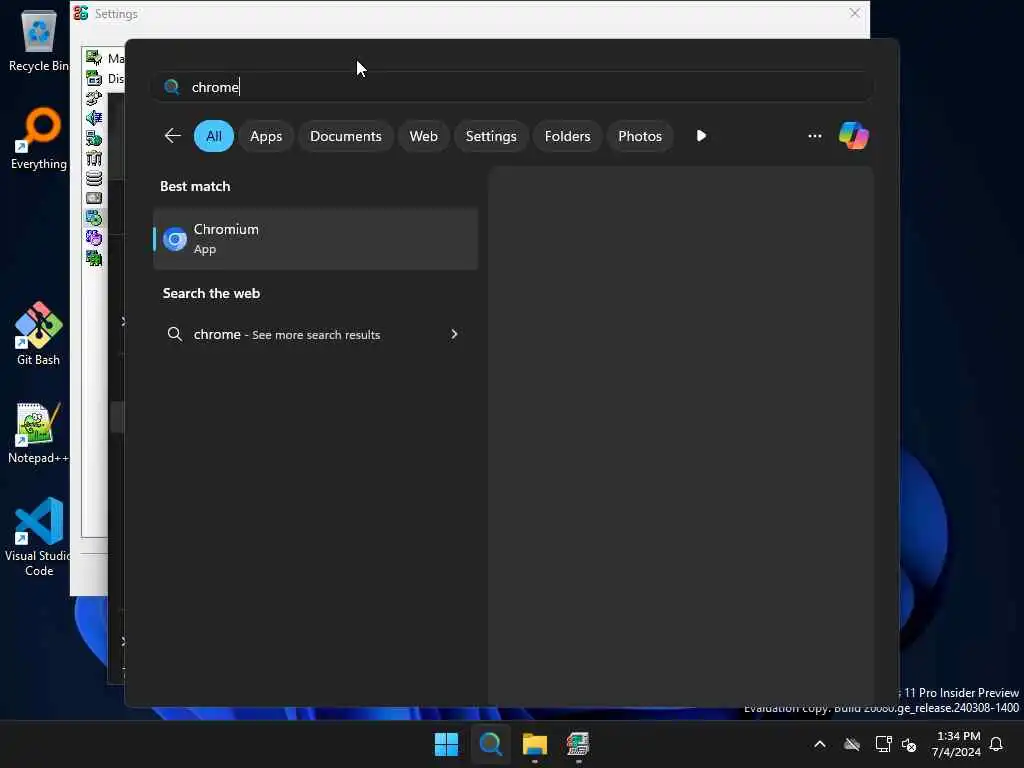Select the purple removable devices icon

[x=94, y=238]
